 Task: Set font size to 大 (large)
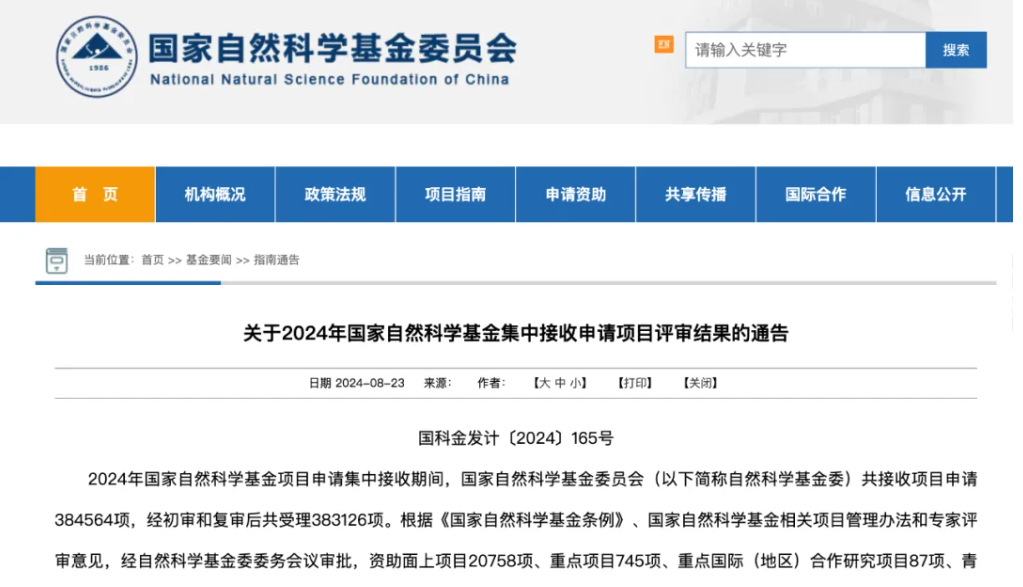click(x=545, y=383)
